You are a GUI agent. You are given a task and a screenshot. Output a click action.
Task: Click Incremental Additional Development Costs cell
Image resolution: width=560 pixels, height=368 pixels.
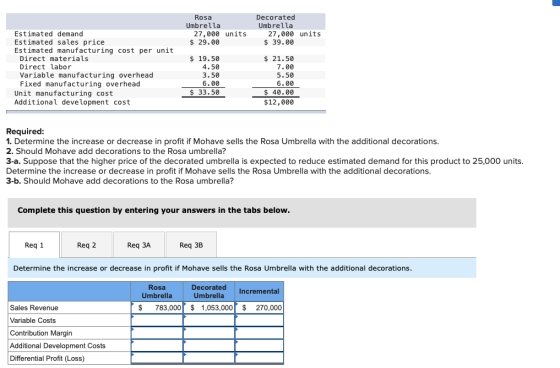[259, 345]
